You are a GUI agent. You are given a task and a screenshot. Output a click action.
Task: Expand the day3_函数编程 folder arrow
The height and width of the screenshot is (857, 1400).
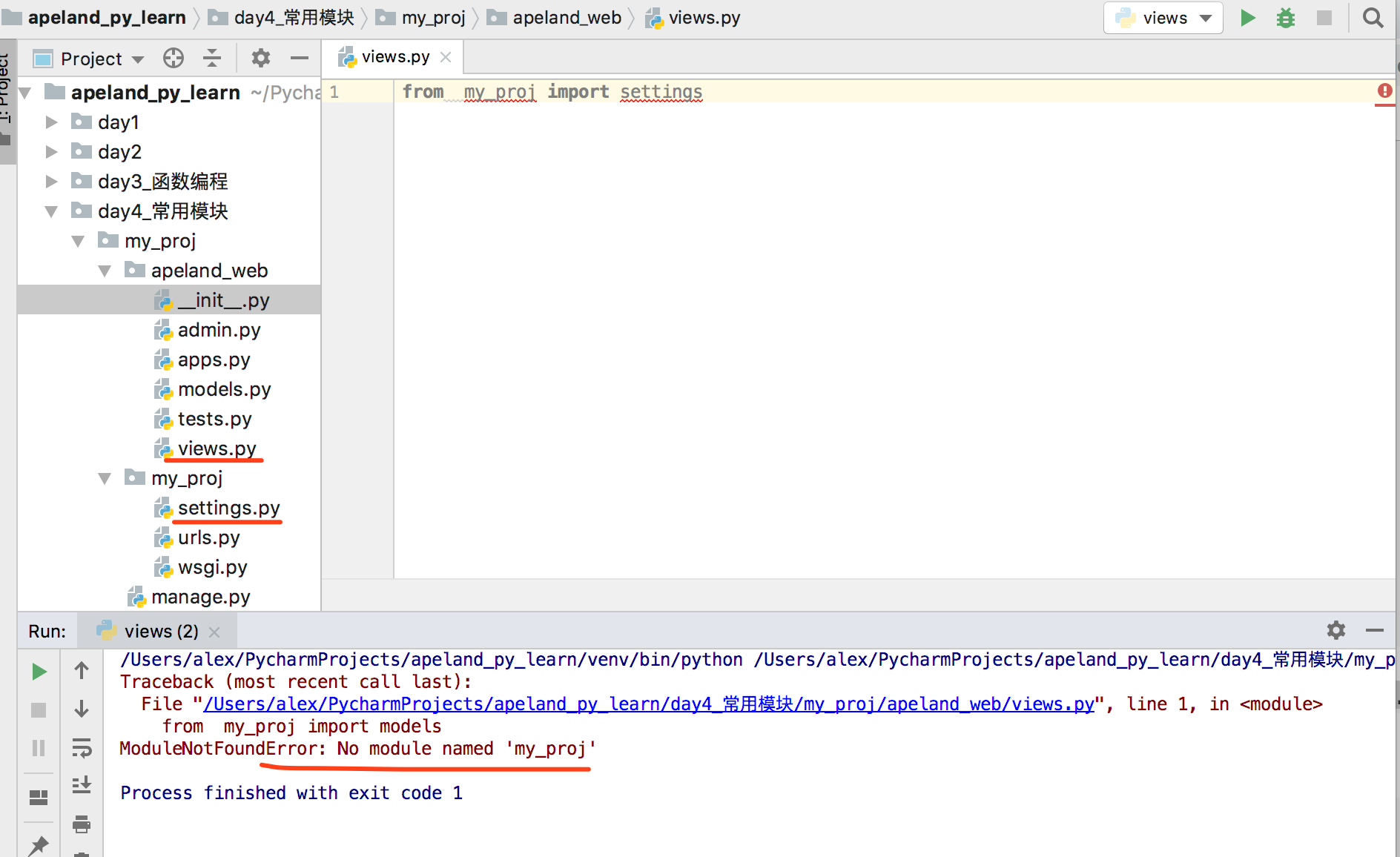tap(51, 182)
